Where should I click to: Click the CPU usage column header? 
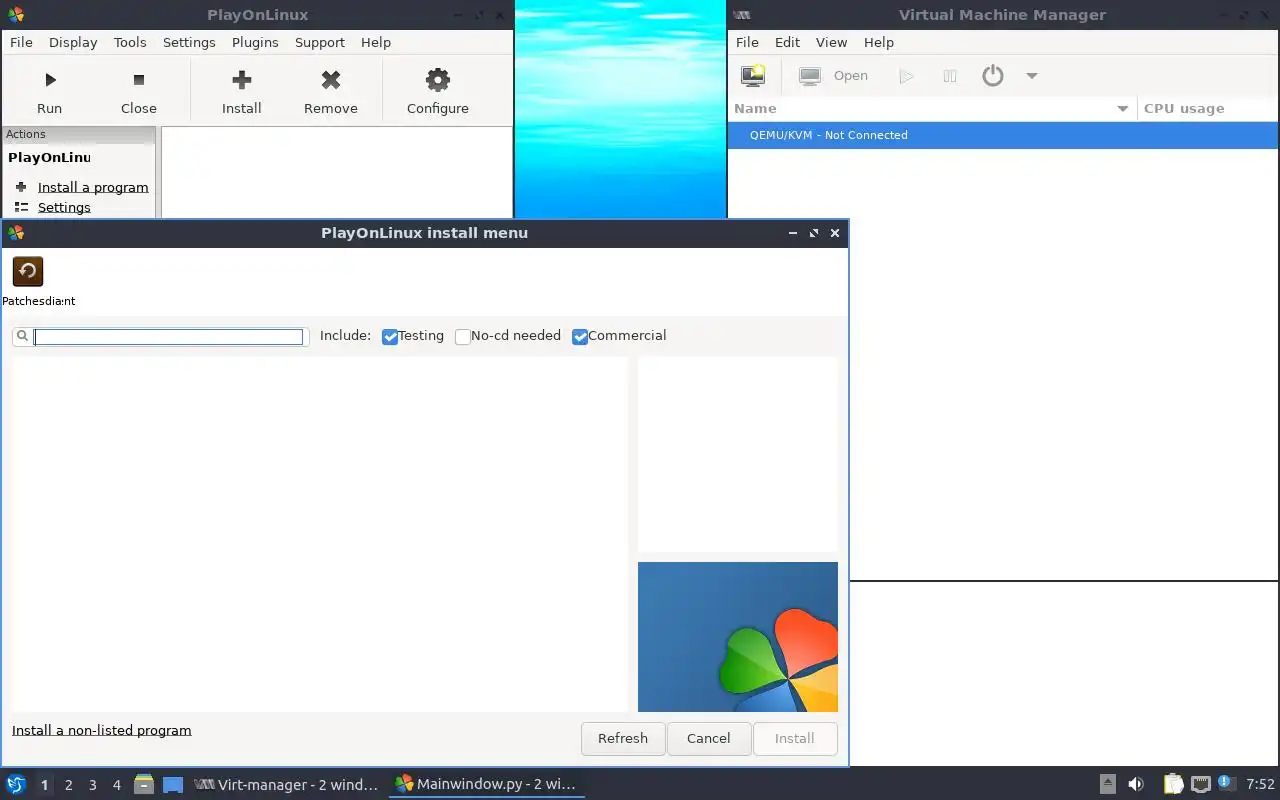coord(1208,108)
